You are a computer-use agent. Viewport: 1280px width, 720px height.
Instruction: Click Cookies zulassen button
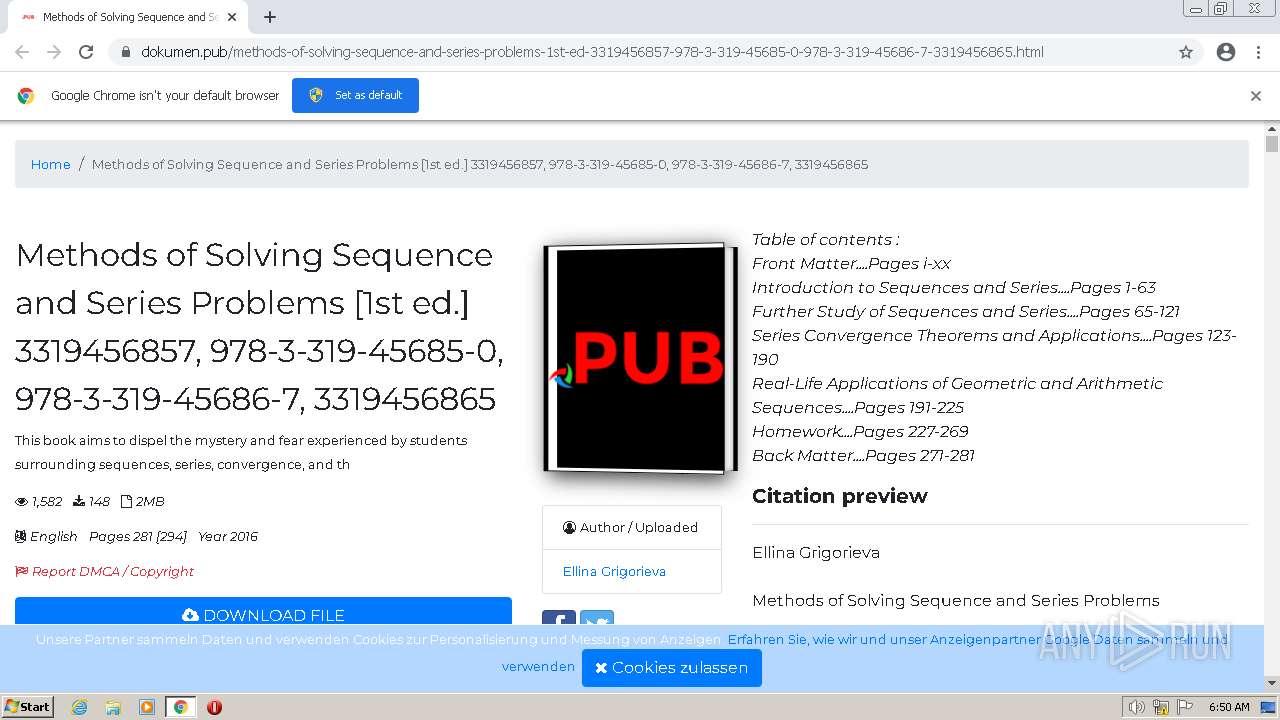click(x=671, y=667)
